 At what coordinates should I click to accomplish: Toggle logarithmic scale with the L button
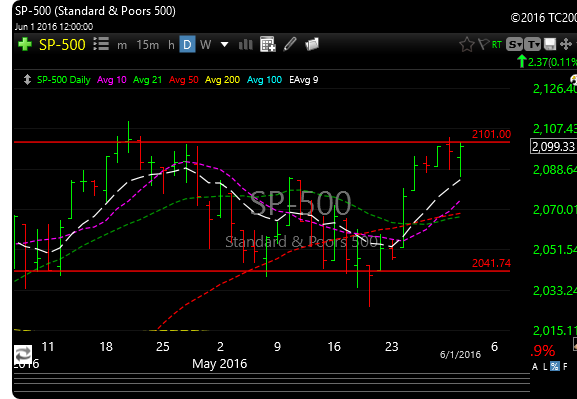tap(545, 366)
